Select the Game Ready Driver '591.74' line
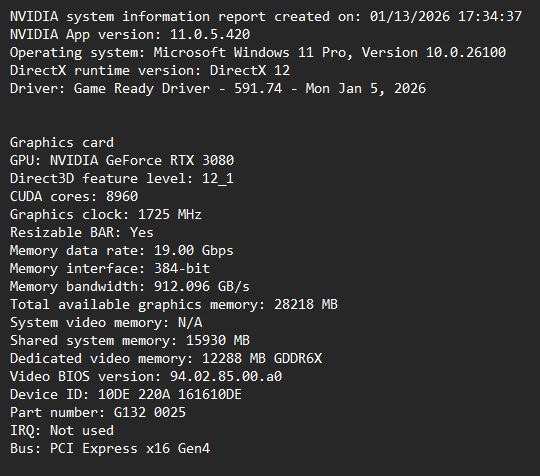540x476 pixels. [218, 89]
